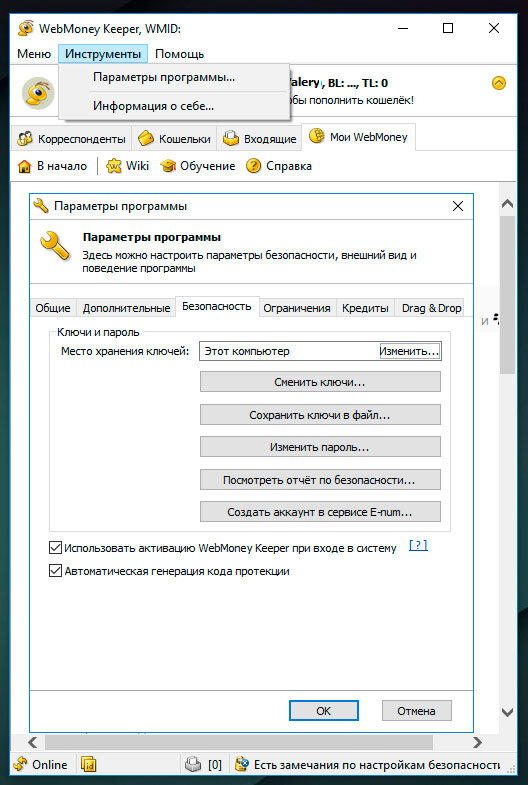Viewport: 528px width, 785px height.
Task: Click the horizontal scrollbar left arrow
Action: [33, 742]
